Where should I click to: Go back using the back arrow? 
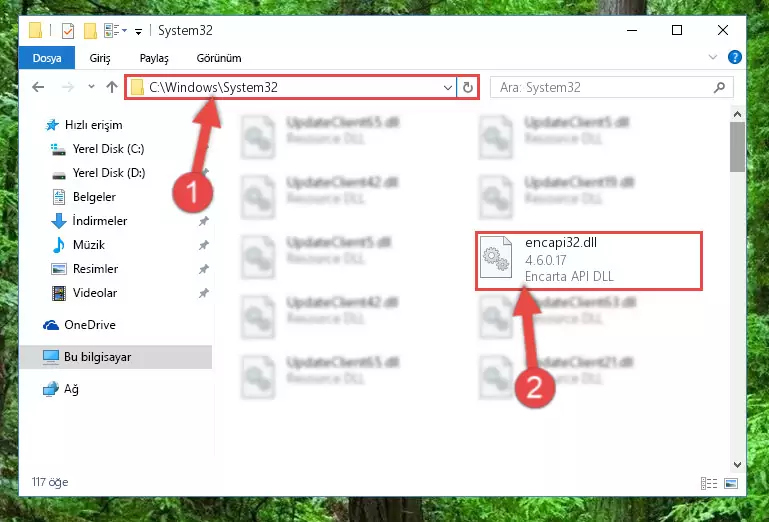[x=38, y=87]
